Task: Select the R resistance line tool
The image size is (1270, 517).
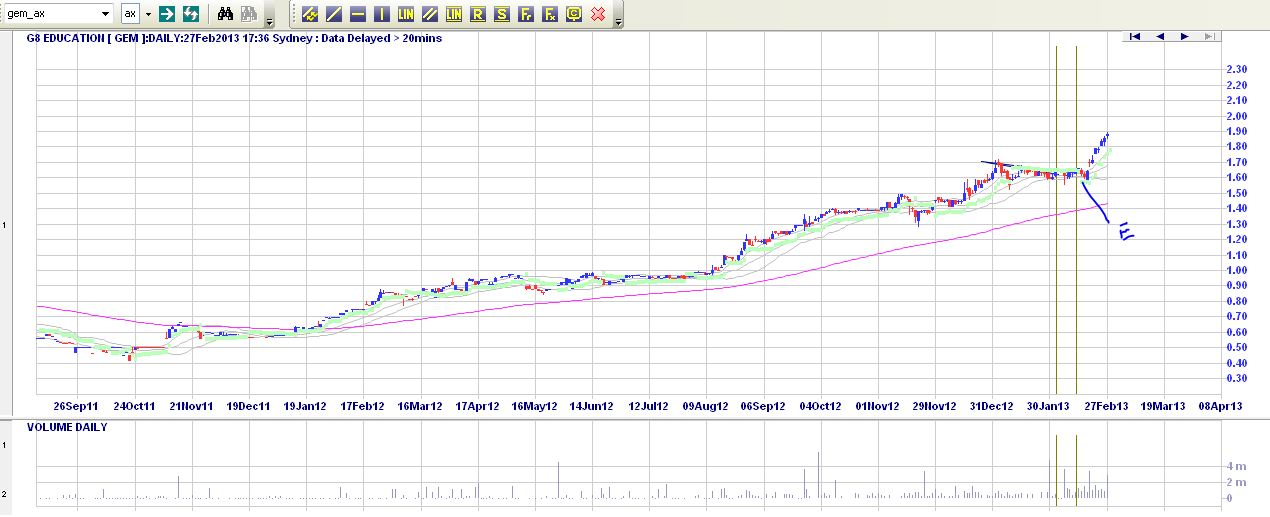Action: pos(478,14)
